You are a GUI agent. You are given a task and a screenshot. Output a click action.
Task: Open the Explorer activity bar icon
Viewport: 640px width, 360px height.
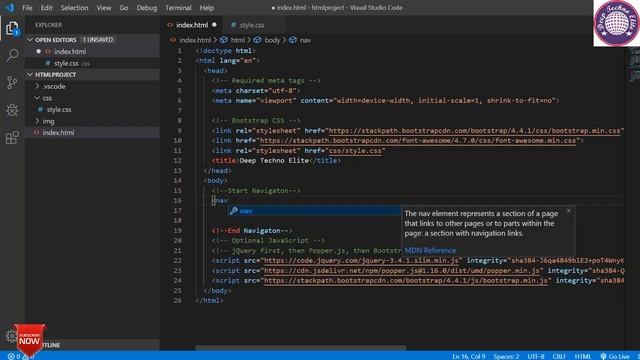pos(12,29)
